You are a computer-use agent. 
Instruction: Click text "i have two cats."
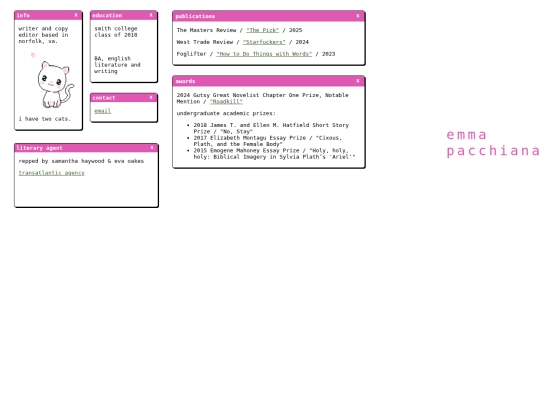(x=45, y=119)
